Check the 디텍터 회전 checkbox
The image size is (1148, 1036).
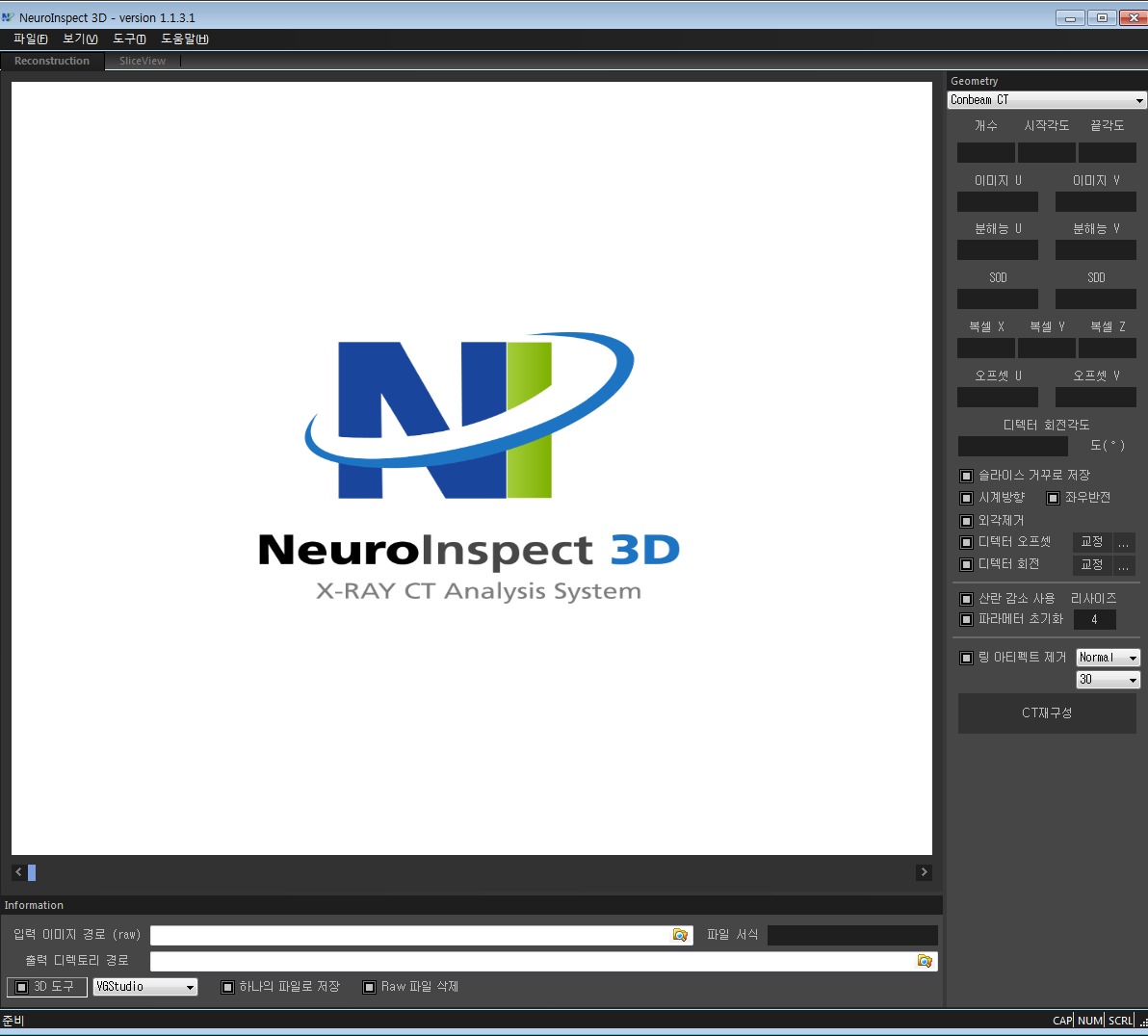966,564
